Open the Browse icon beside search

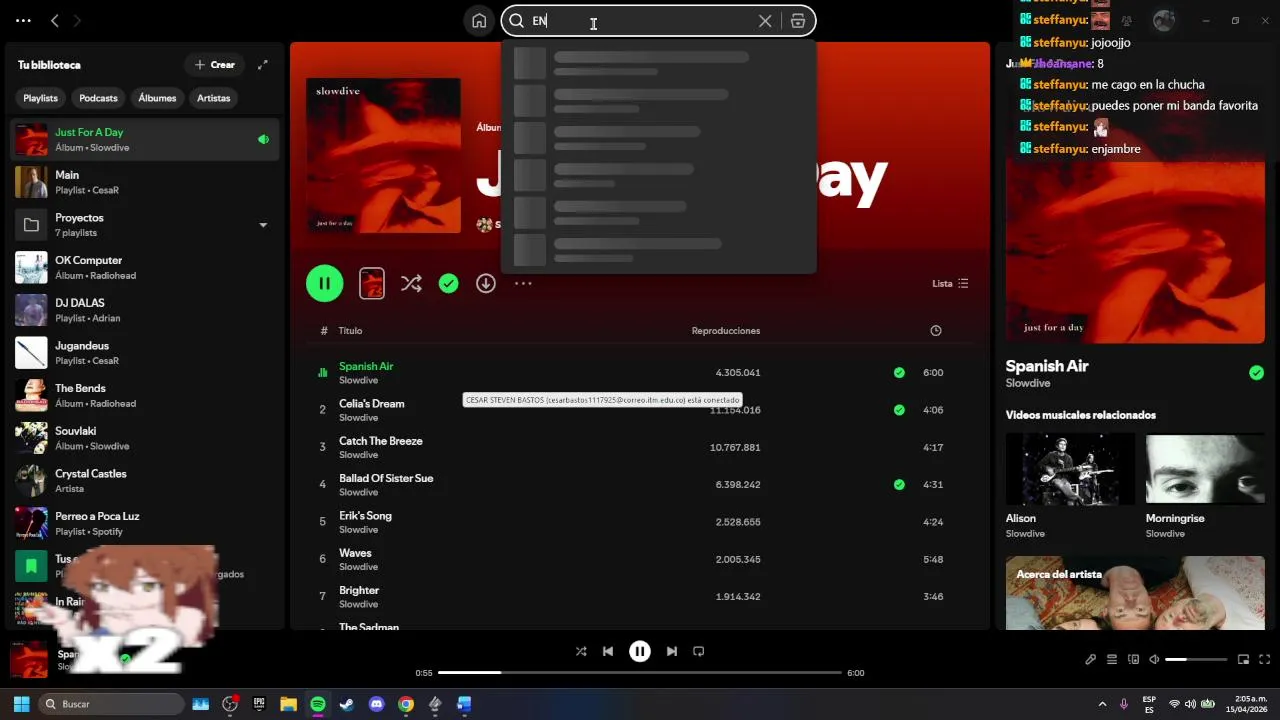point(797,21)
